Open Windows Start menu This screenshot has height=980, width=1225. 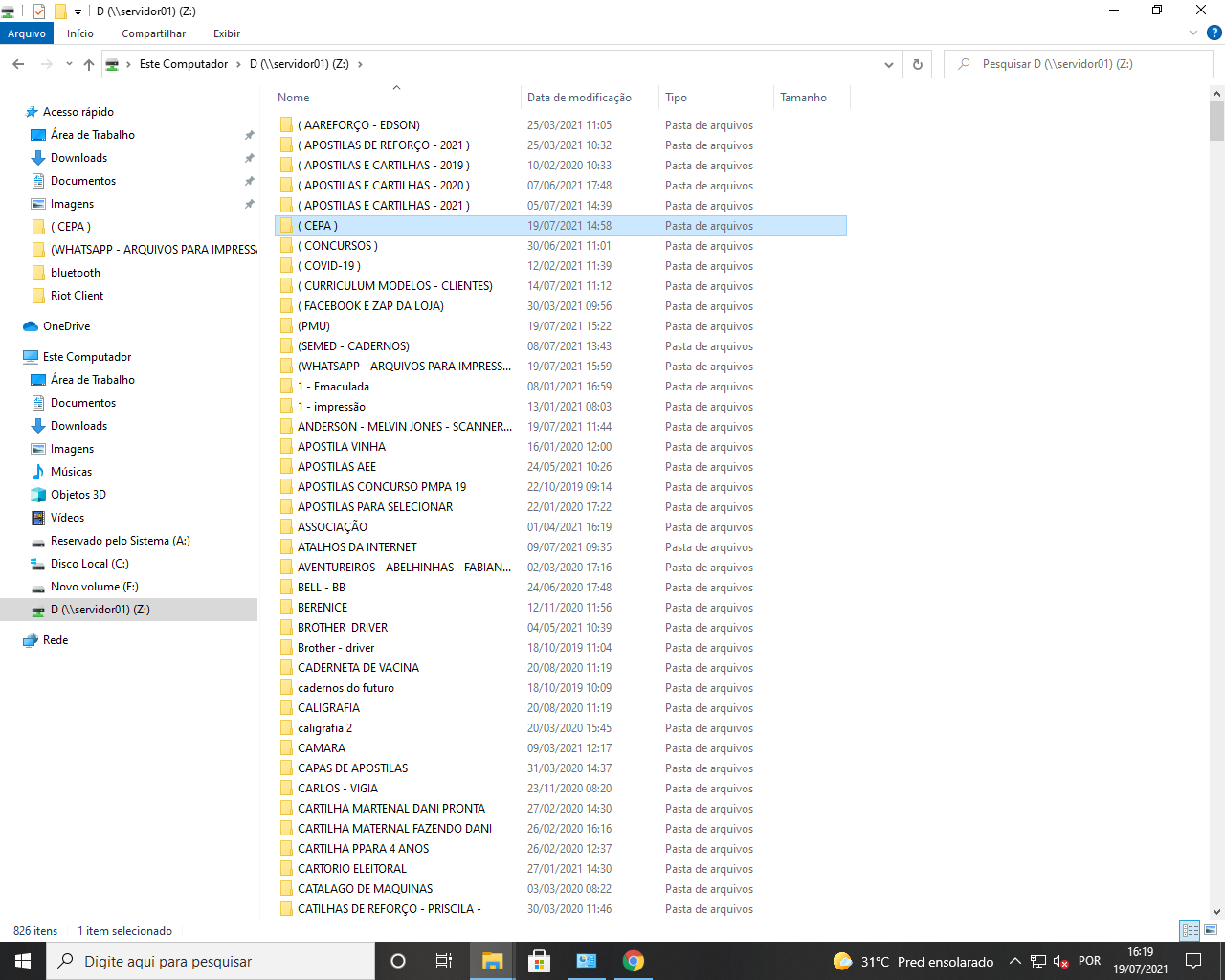[23, 961]
